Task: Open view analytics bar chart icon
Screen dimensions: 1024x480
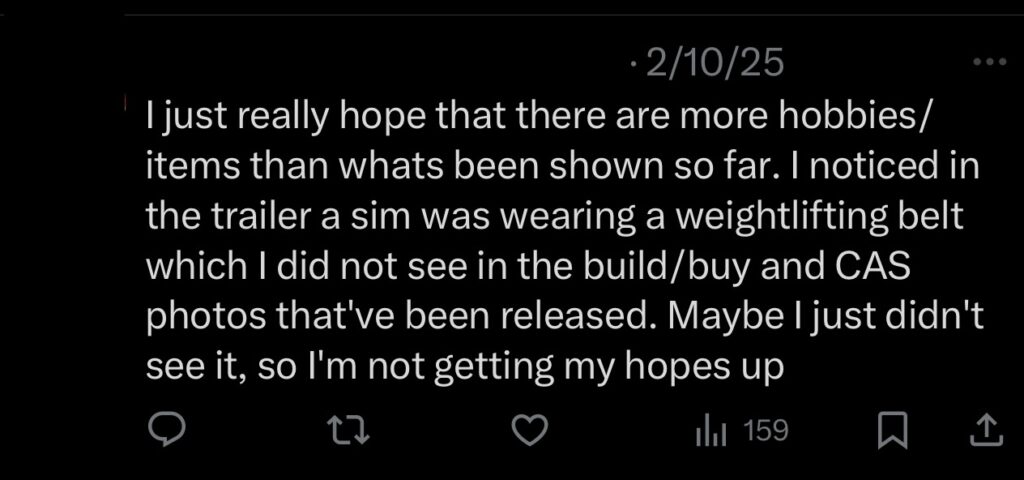Action: click(x=710, y=431)
